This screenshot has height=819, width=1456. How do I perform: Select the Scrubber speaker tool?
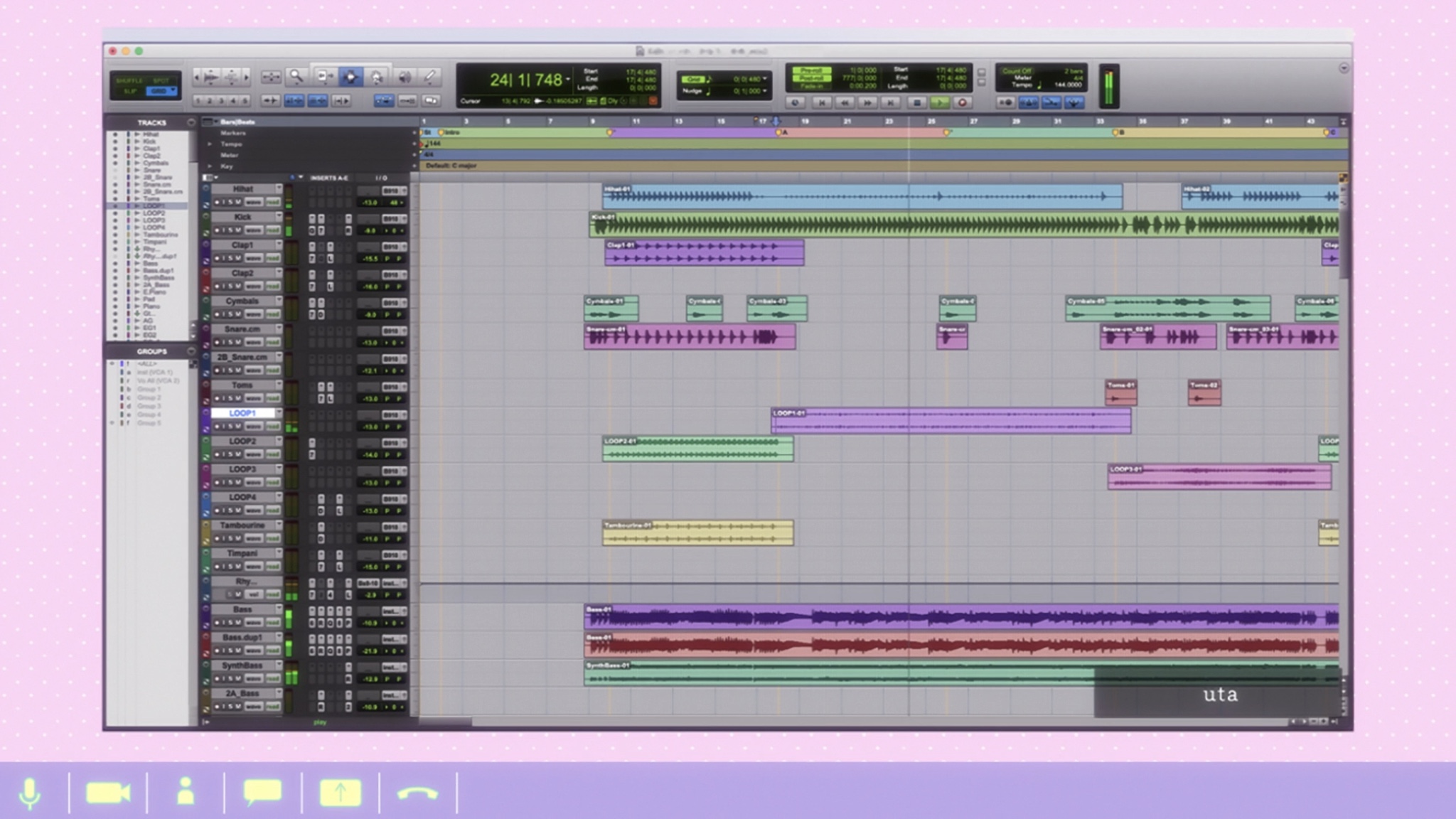click(x=404, y=77)
